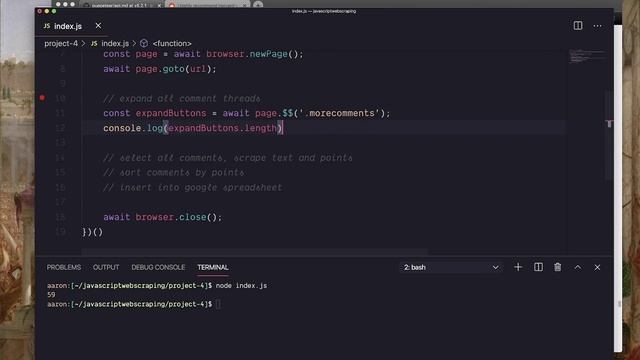This screenshot has width=640, height=360.
Task: Click the code minimap preview
Action: pyautogui.click(x=587, y=56)
